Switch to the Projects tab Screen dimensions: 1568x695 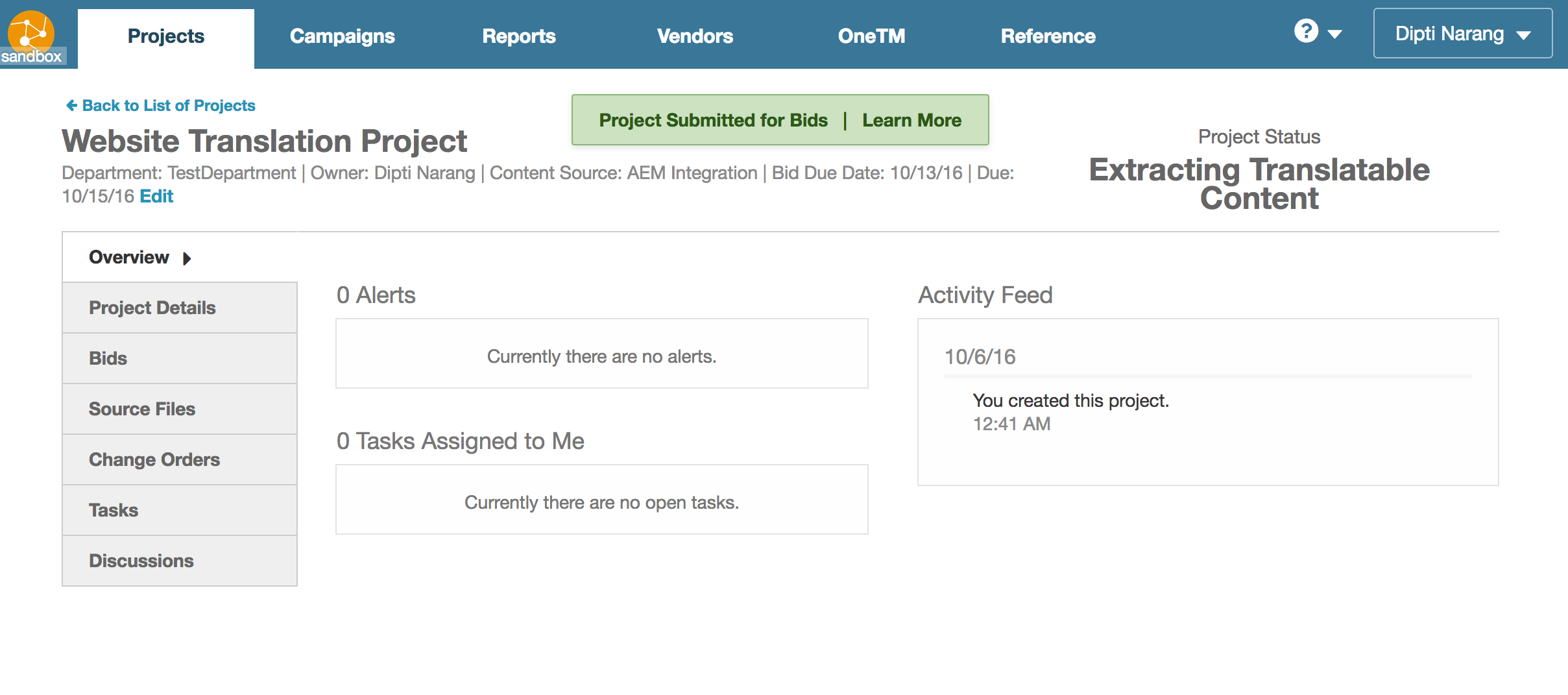[166, 36]
